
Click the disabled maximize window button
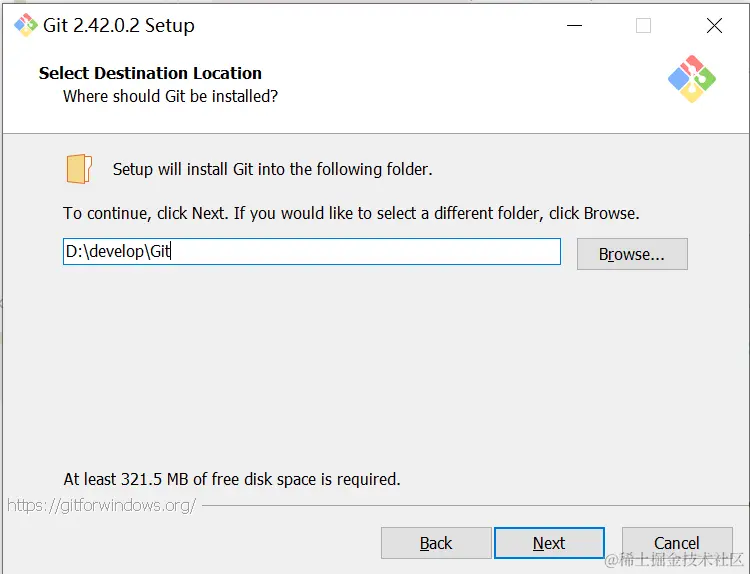[643, 26]
